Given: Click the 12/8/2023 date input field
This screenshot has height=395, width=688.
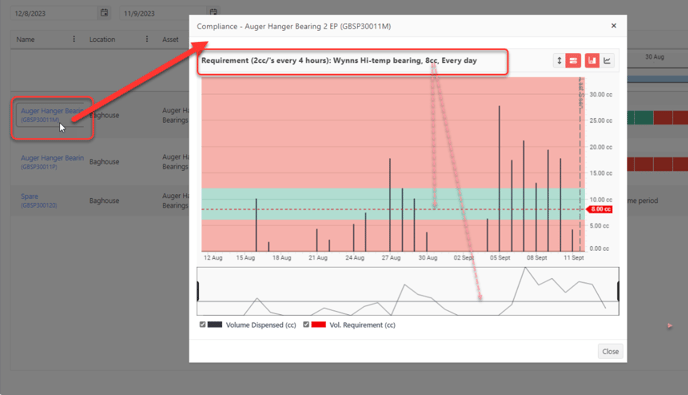Looking at the screenshot, I should click(x=54, y=13).
